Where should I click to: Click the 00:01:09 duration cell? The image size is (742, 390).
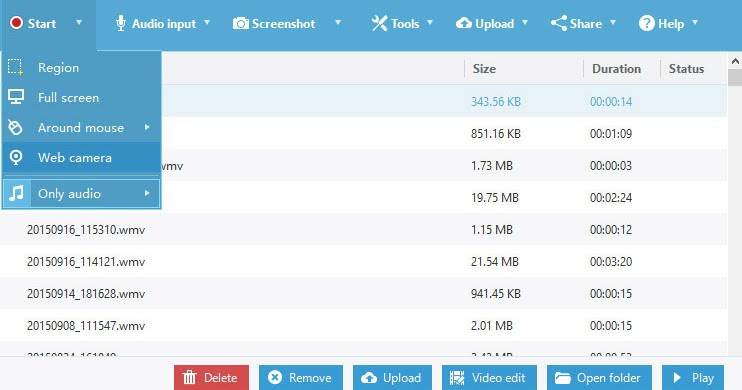(x=611, y=133)
